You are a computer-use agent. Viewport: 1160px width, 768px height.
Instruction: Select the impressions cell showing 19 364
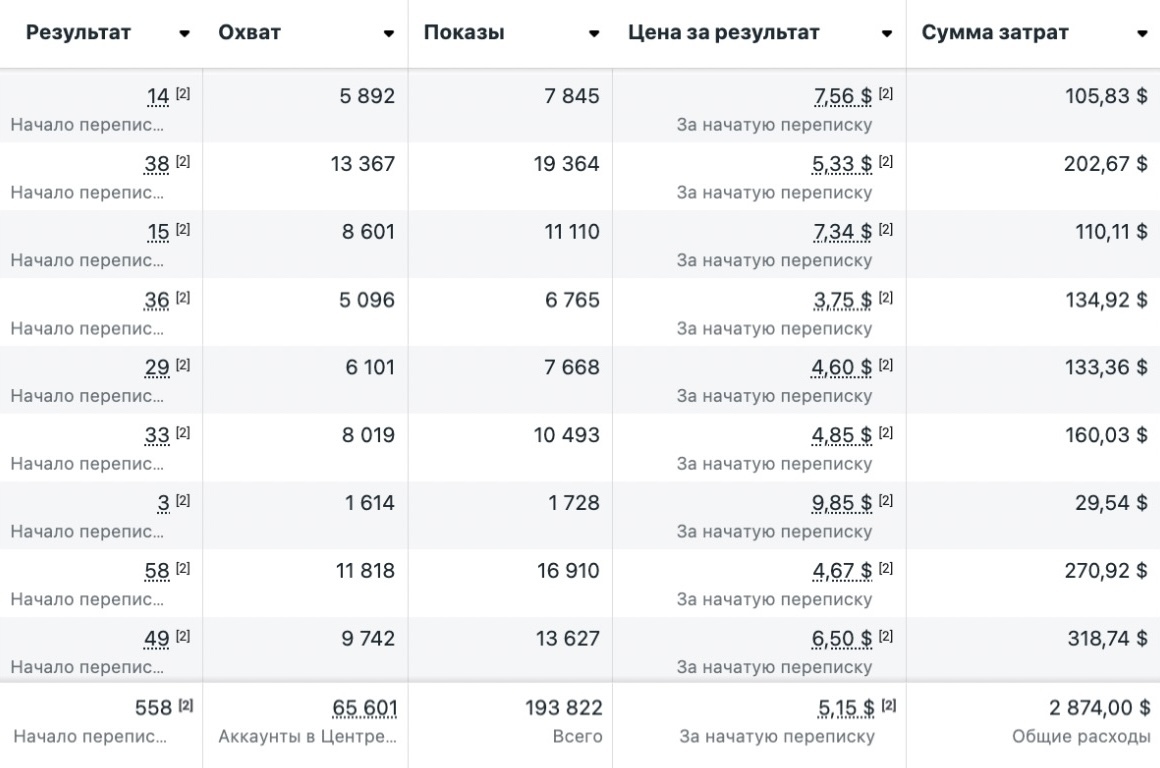click(x=566, y=165)
